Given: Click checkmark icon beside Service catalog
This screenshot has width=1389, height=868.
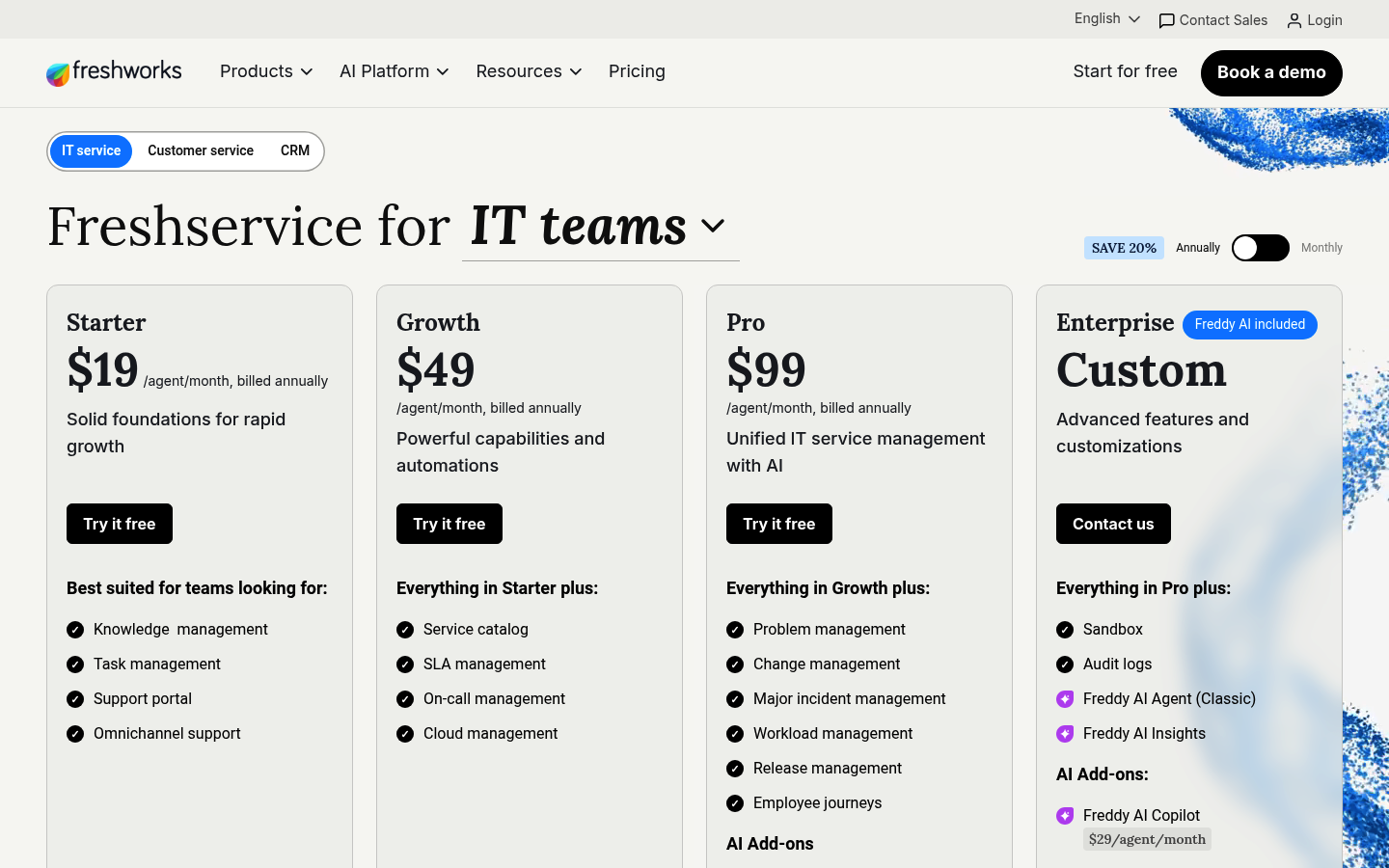Looking at the screenshot, I should coord(405,630).
